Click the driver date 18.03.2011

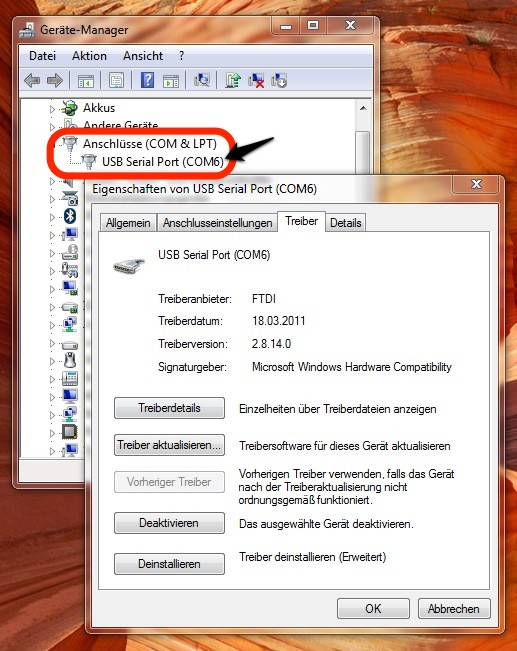(279, 321)
